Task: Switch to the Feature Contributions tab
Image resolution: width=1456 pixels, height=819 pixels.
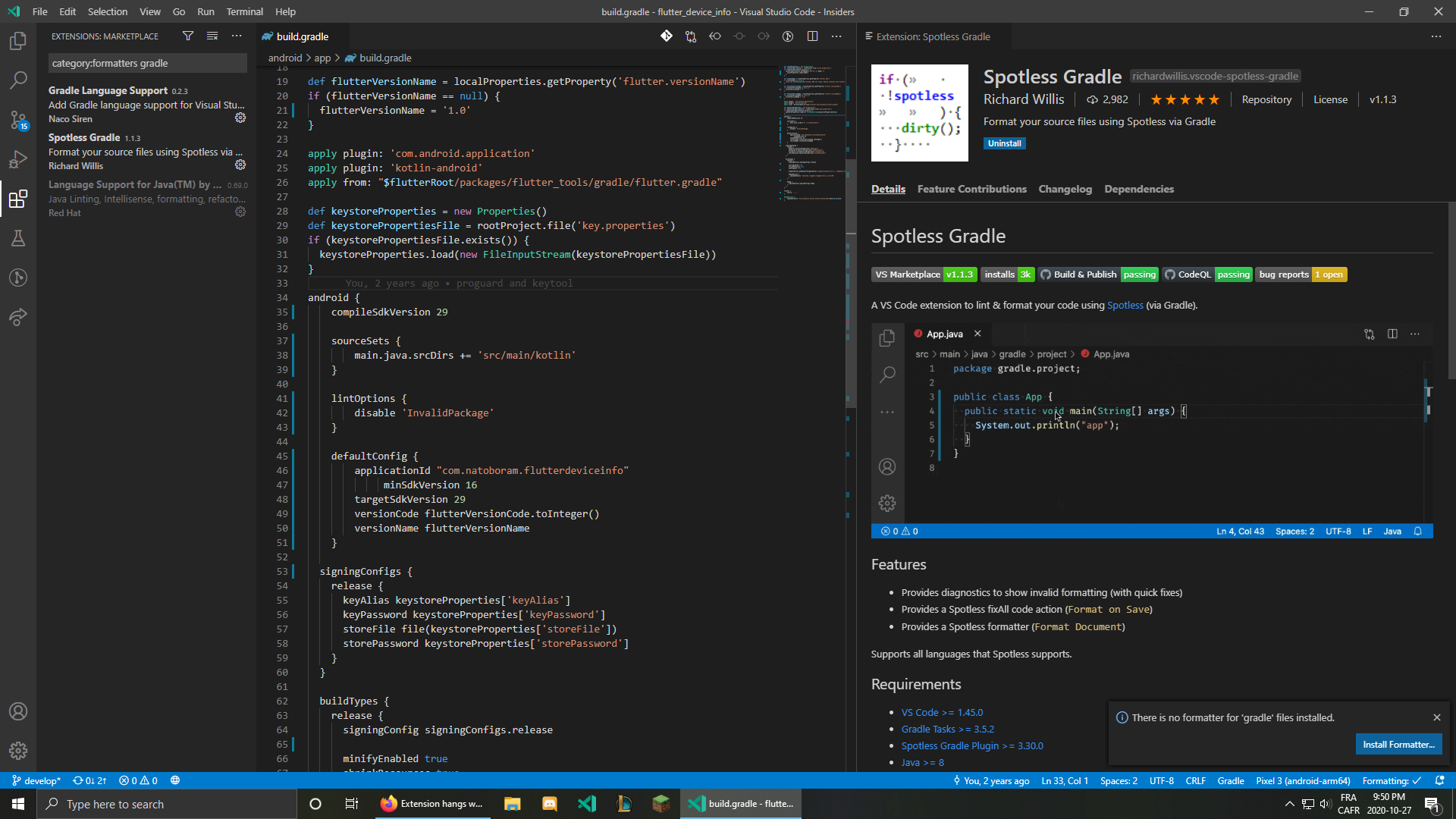Action: pos(971,189)
